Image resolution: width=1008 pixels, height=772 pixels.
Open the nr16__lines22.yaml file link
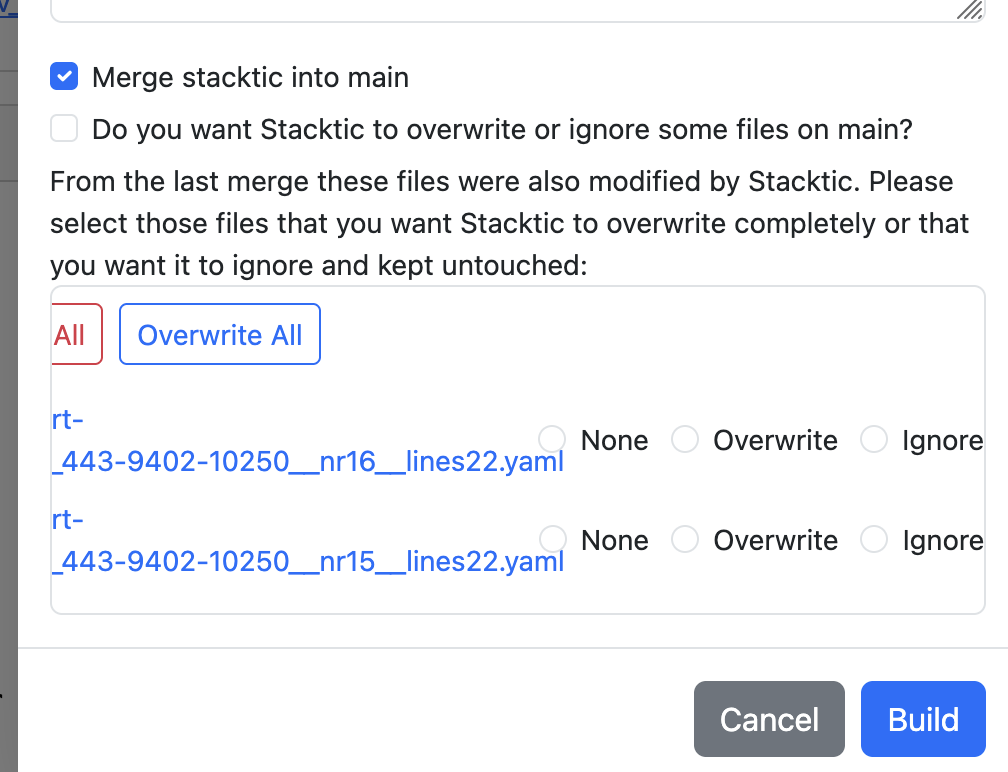tap(308, 463)
